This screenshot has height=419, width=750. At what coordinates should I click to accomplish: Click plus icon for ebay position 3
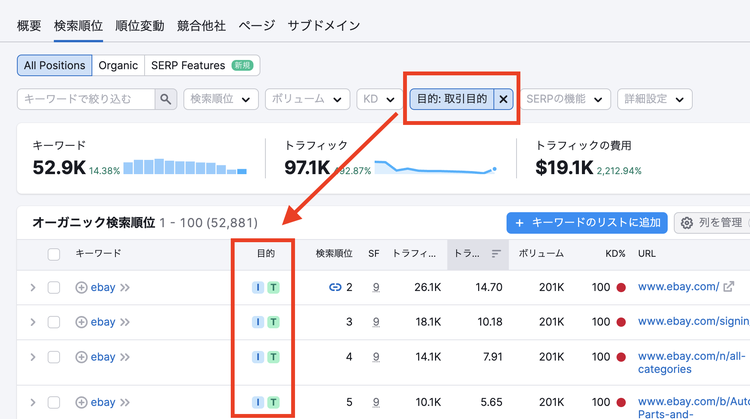pyautogui.click(x=81, y=322)
